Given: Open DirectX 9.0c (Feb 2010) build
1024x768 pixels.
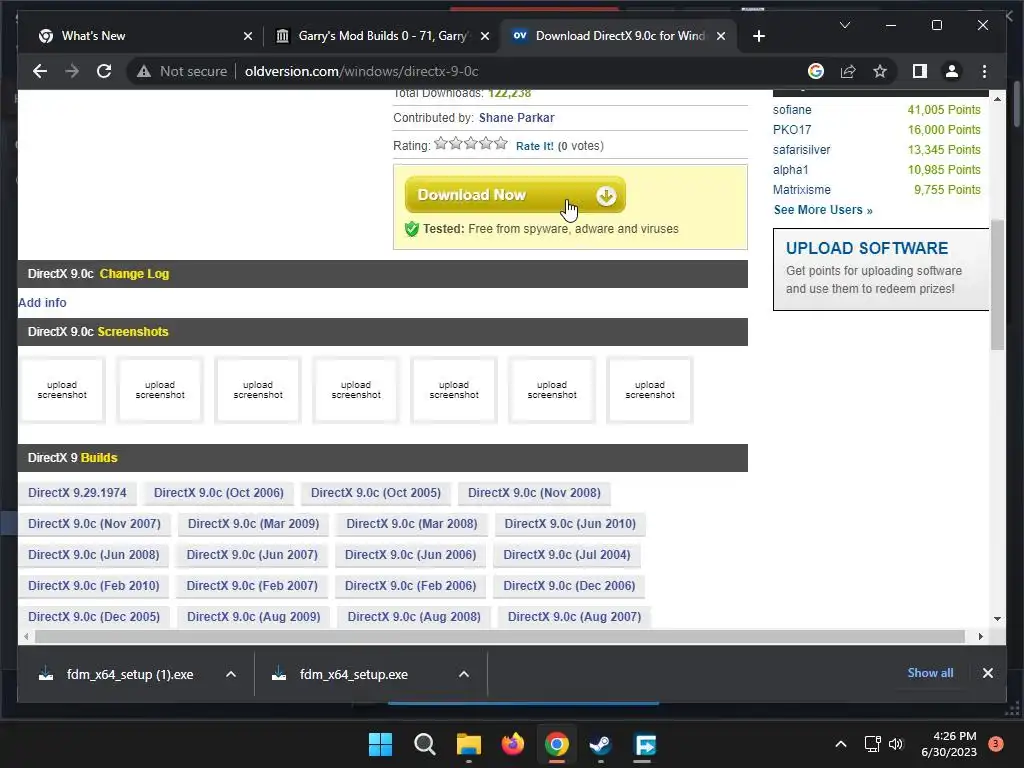Looking at the screenshot, I should click(x=93, y=586).
